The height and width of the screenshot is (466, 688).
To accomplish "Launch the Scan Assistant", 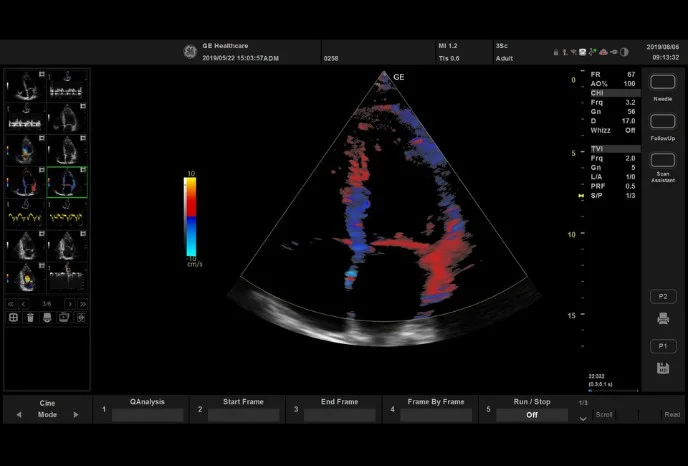I will coord(662,160).
